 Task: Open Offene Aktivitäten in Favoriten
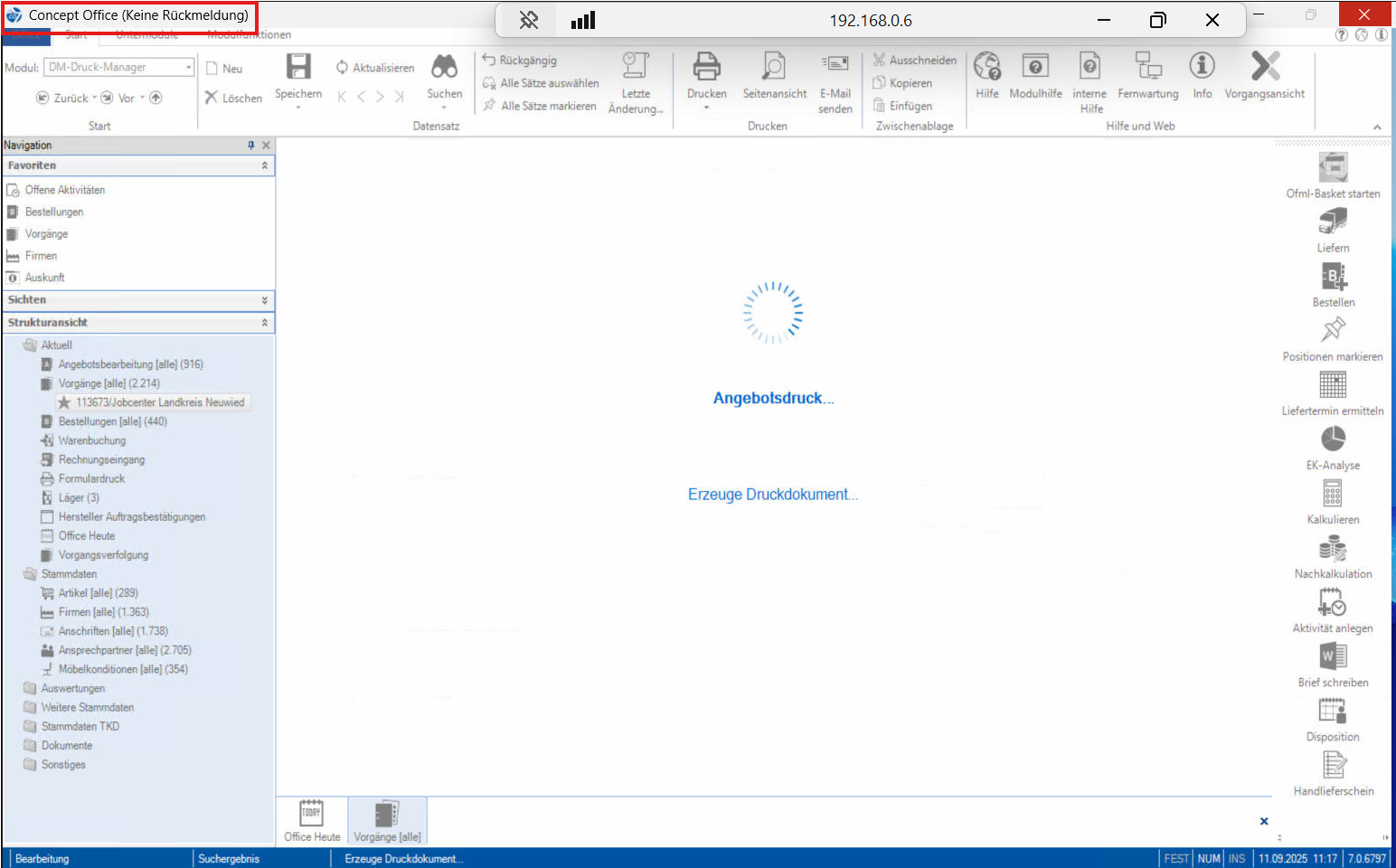pyautogui.click(x=64, y=190)
